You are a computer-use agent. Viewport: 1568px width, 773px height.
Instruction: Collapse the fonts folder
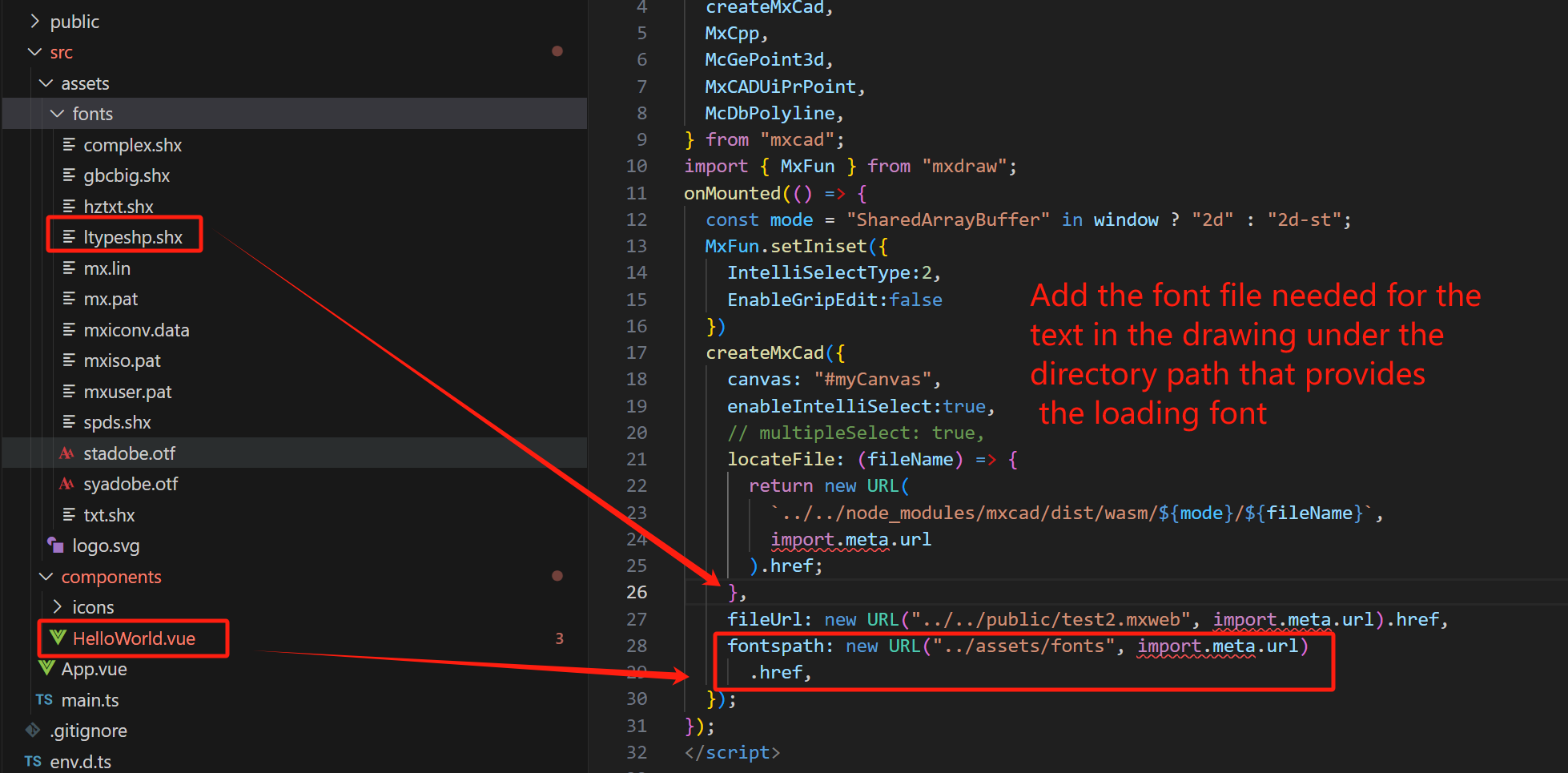pos(57,114)
